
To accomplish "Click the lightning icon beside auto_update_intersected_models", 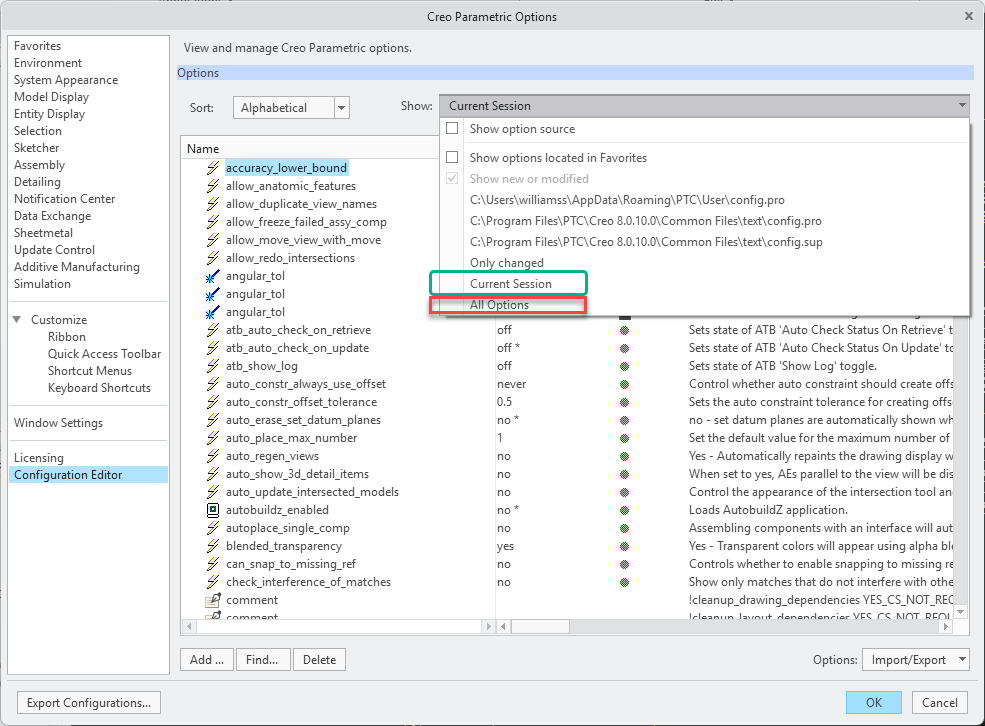I will 213,492.
